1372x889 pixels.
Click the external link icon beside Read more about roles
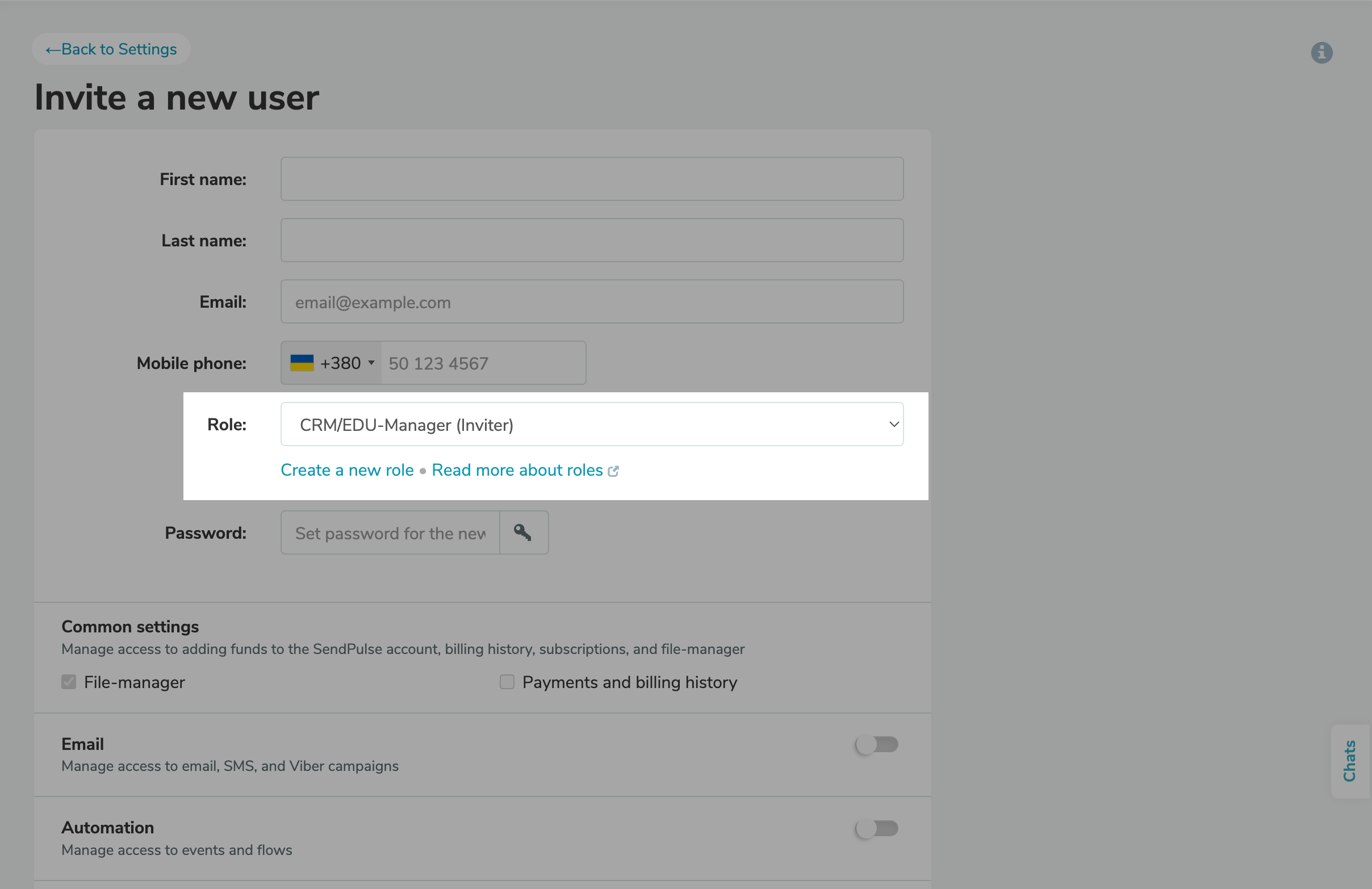pyautogui.click(x=613, y=470)
